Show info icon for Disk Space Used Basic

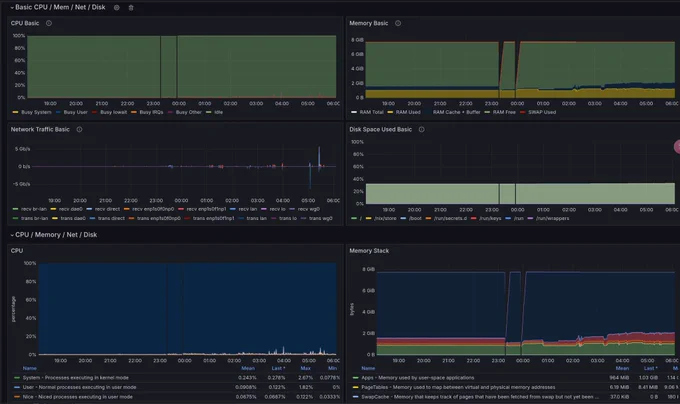click(422, 129)
